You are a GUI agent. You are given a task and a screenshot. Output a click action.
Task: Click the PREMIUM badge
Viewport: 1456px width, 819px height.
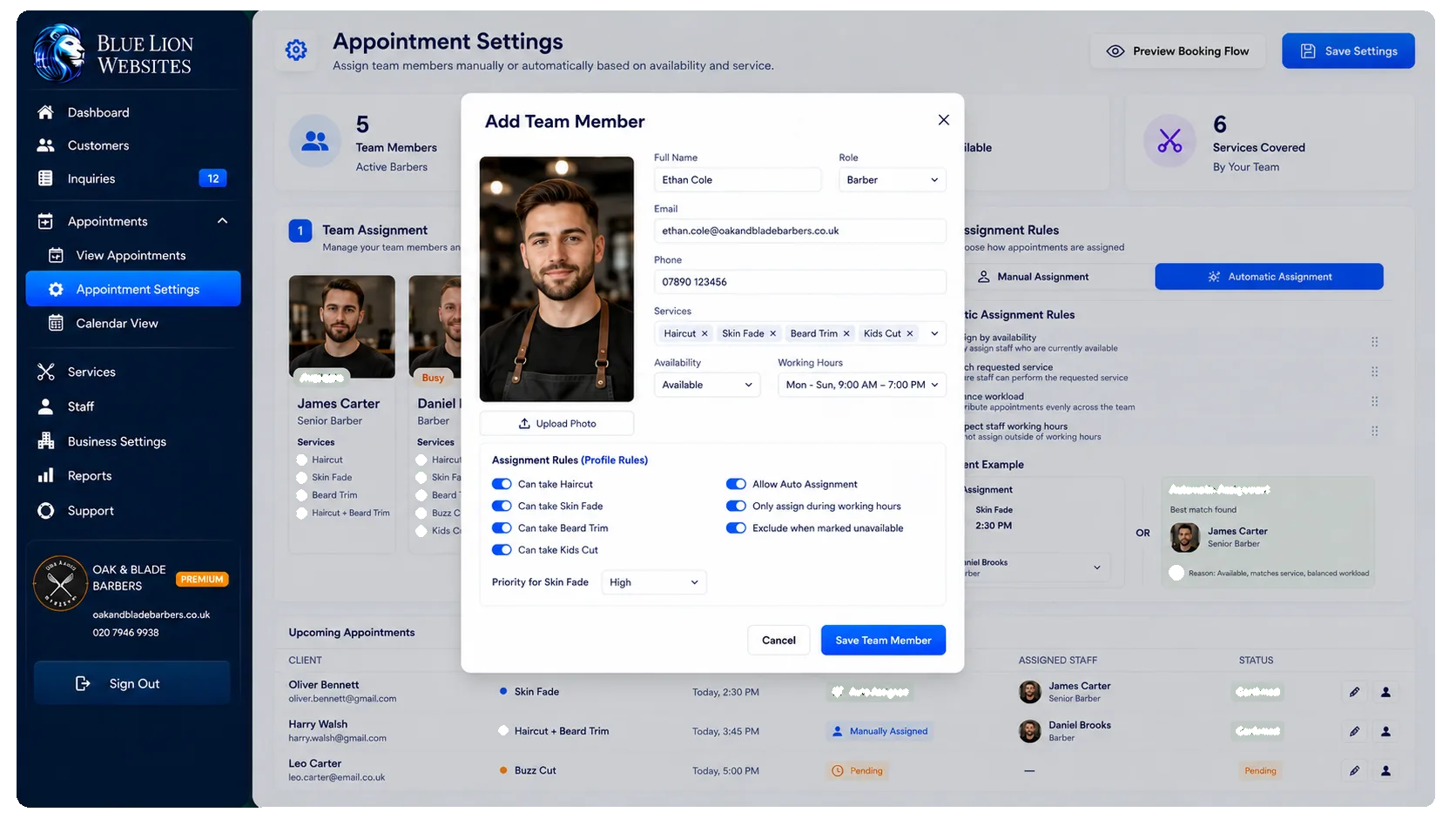pyautogui.click(x=202, y=579)
